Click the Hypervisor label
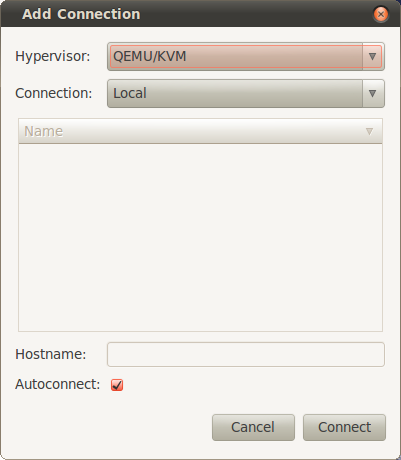The image size is (401, 460). pos(53,56)
